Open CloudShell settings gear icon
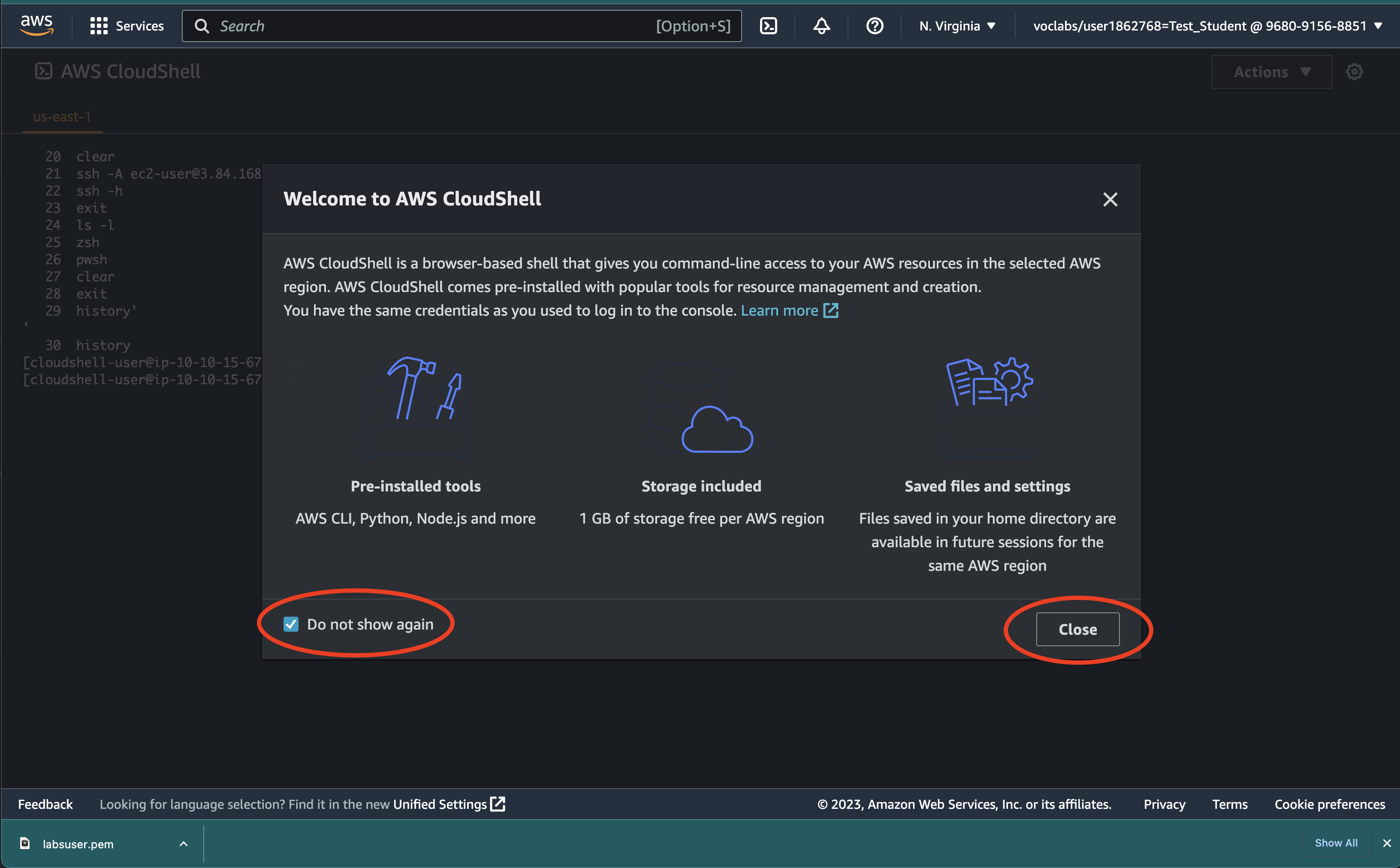Image resolution: width=1400 pixels, height=868 pixels. pos(1354,72)
